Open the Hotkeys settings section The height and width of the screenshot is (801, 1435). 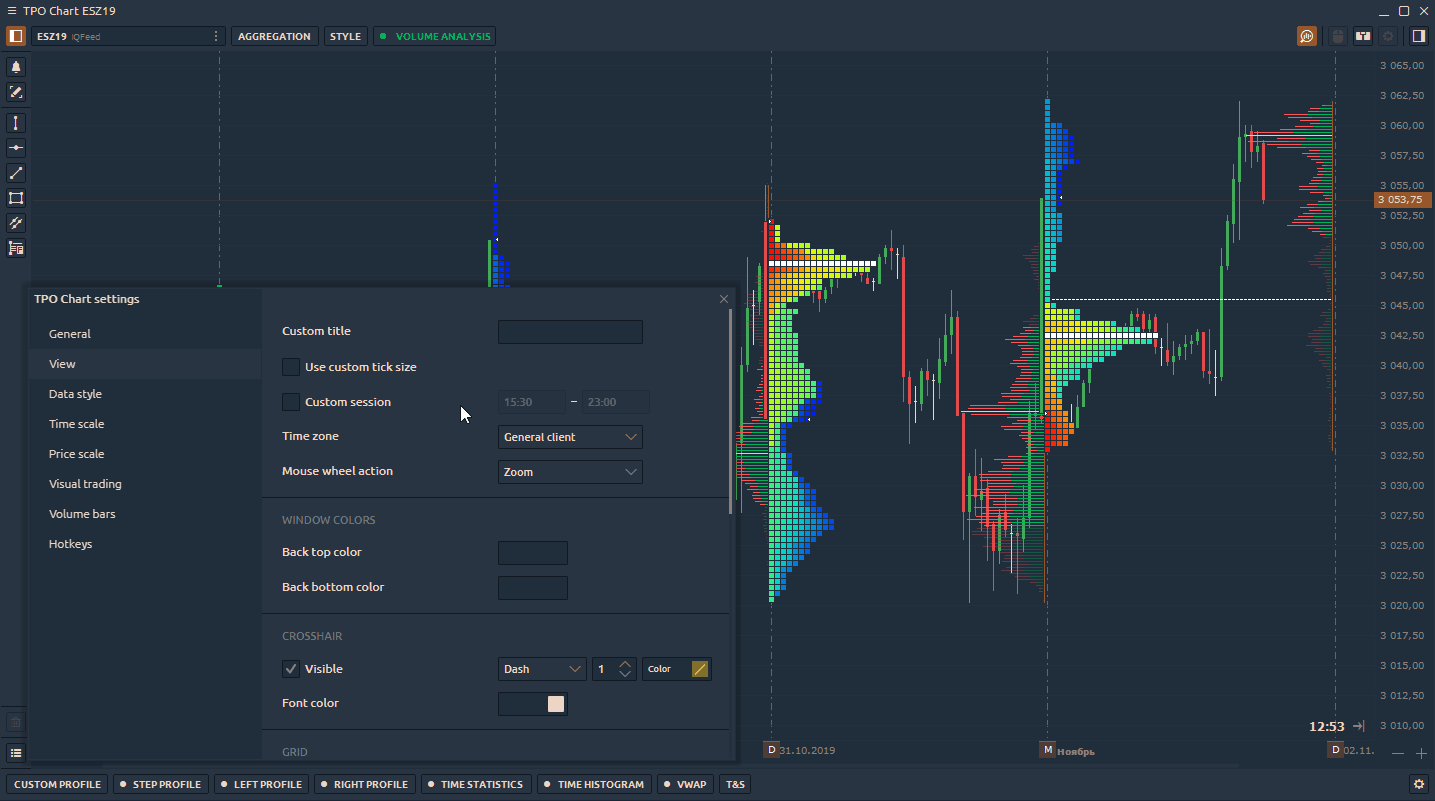click(x=145, y=544)
